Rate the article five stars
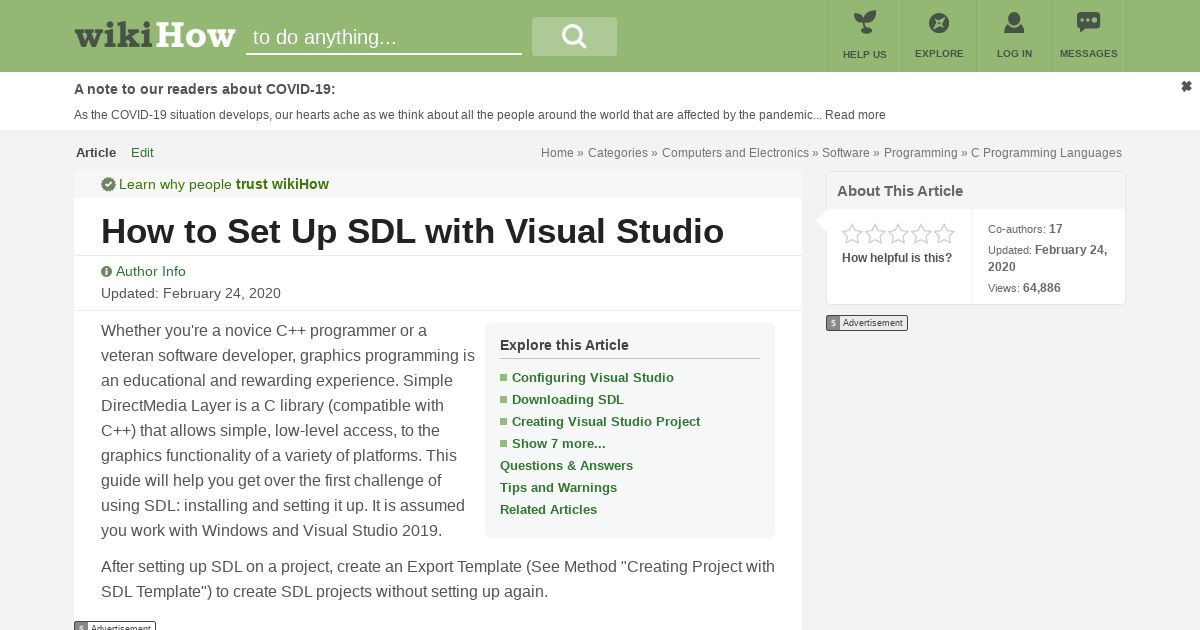The image size is (1200, 630). point(944,234)
